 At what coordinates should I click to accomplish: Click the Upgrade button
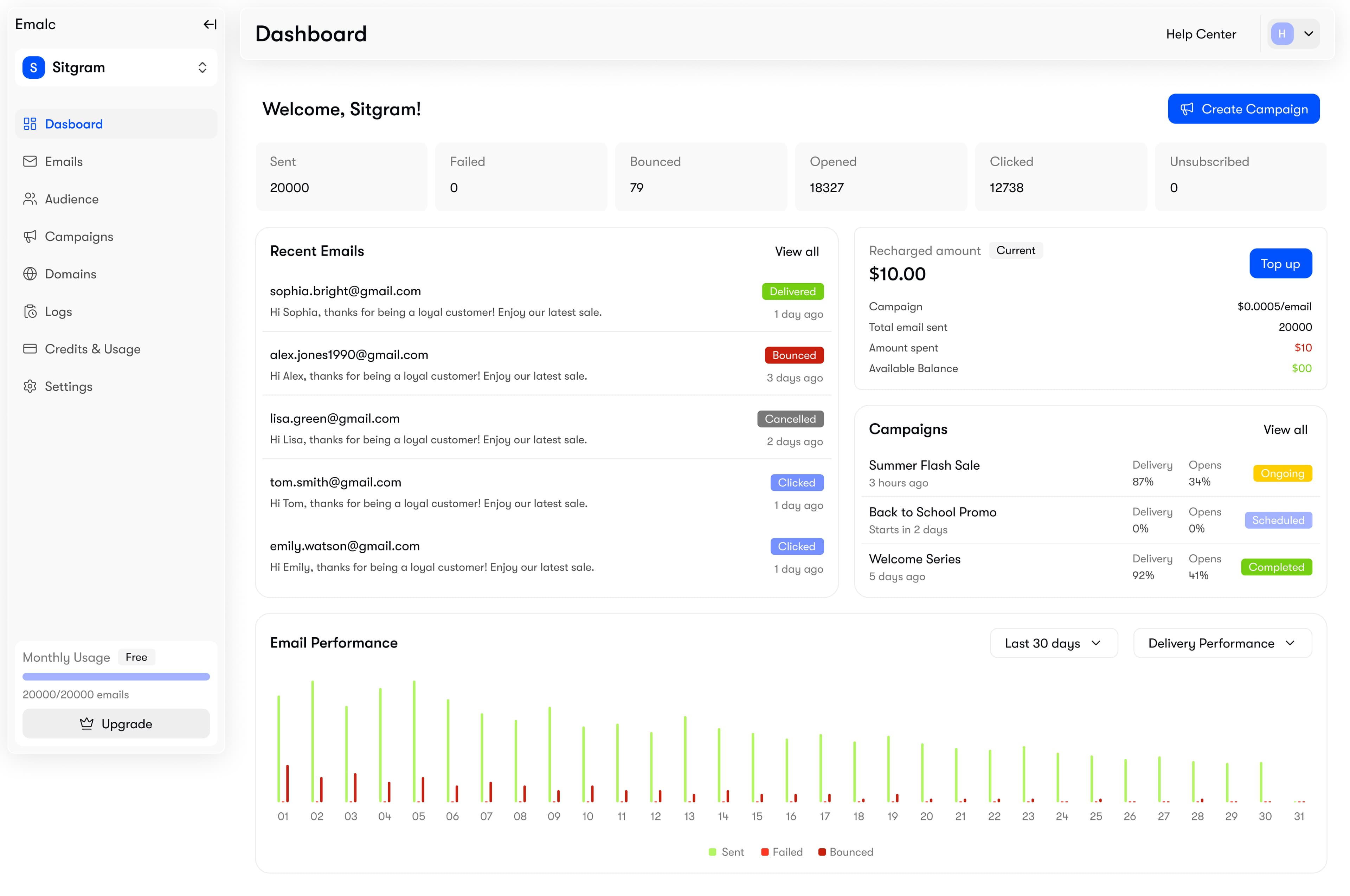(x=116, y=723)
